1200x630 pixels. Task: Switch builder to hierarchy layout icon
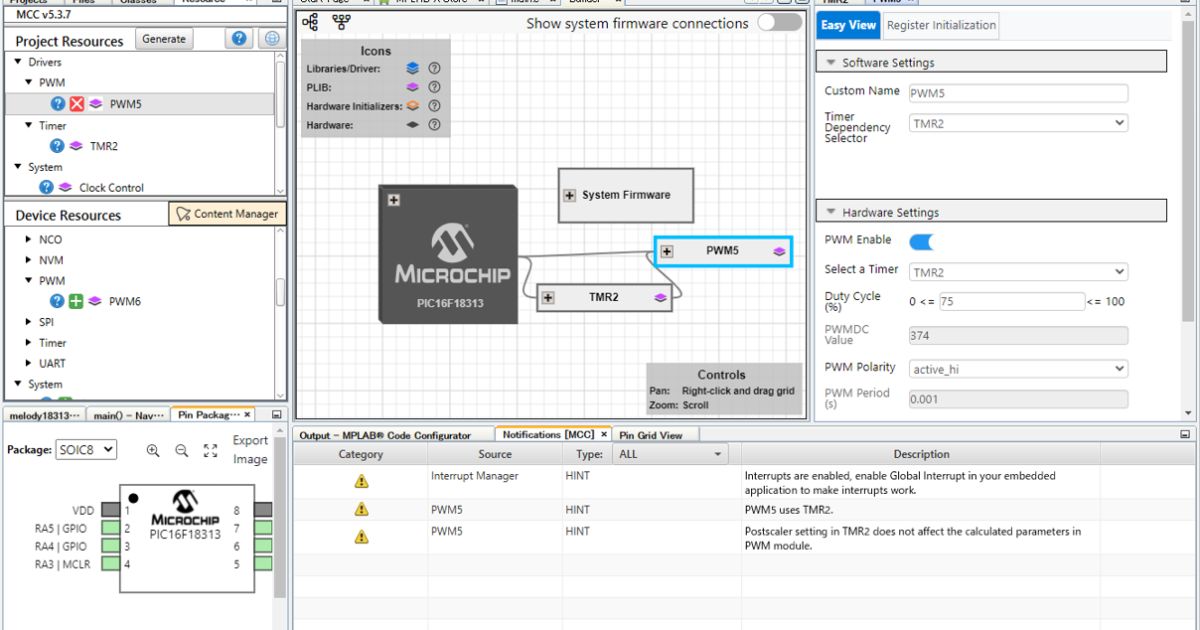pos(341,22)
